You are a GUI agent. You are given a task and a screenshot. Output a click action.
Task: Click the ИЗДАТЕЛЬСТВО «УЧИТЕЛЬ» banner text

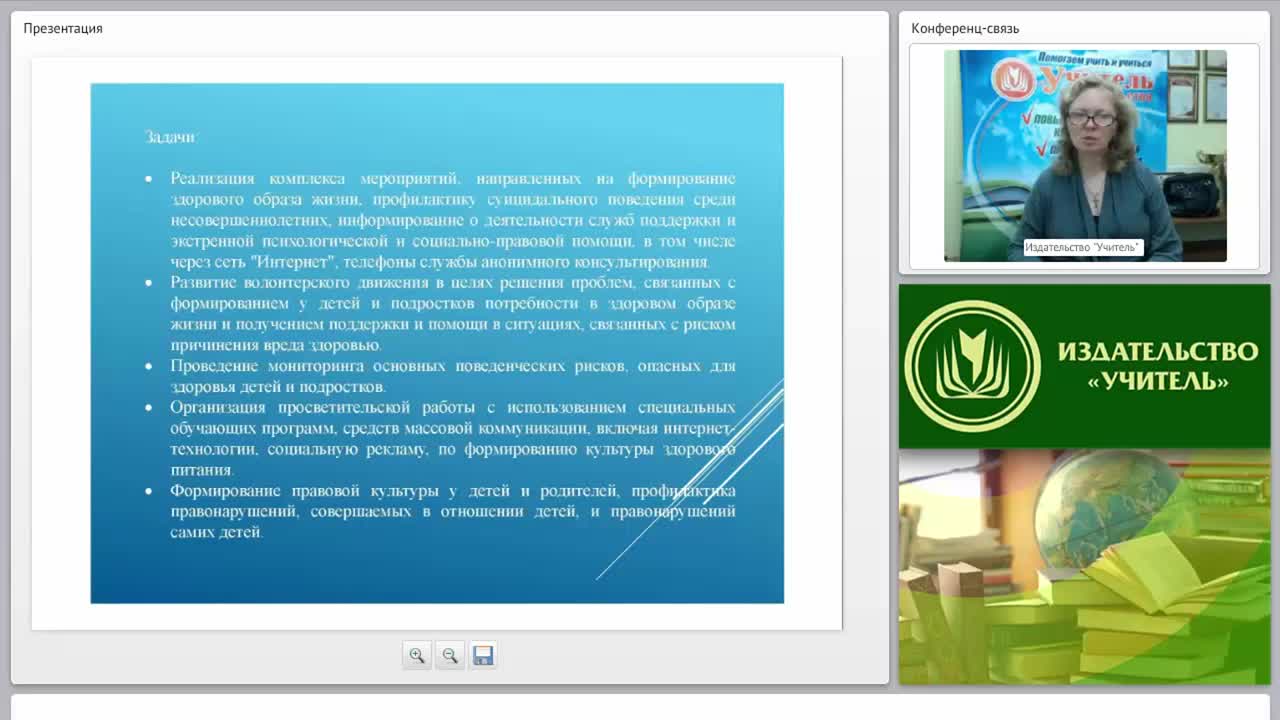click(1157, 366)
